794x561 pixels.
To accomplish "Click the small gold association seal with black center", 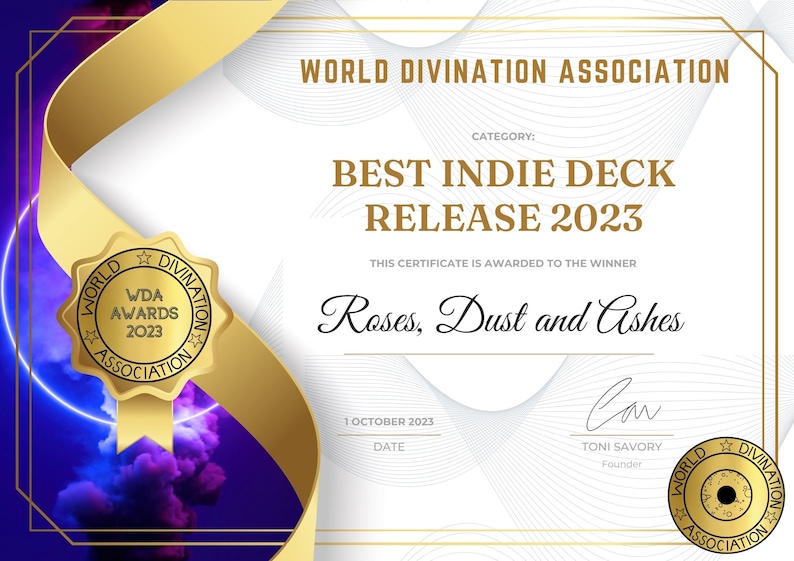I will pos(726,495).
